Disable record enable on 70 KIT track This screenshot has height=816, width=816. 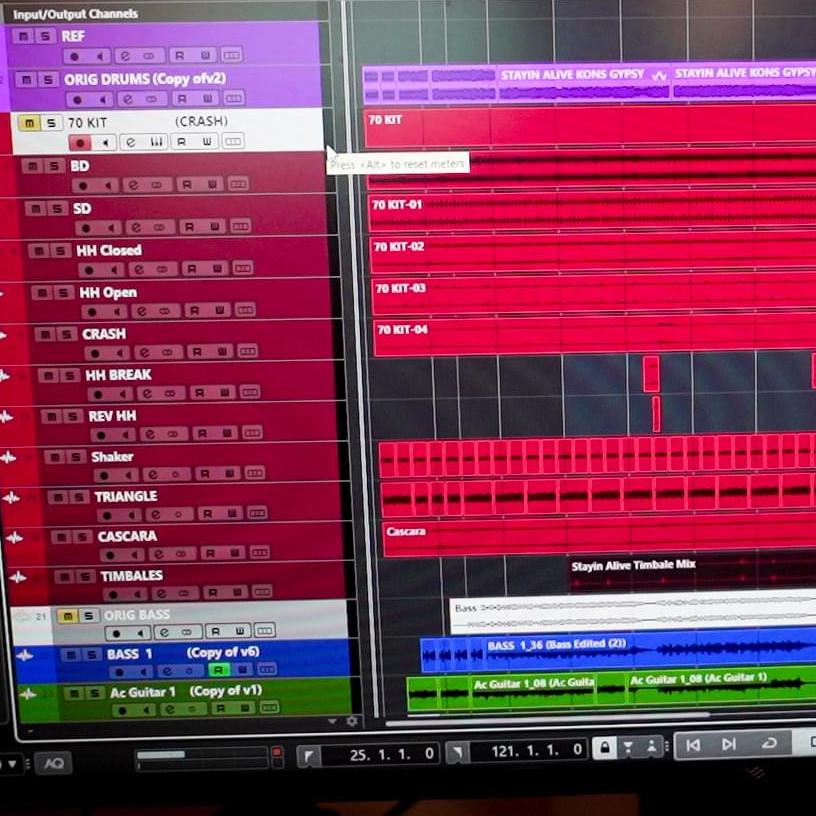click(80, 142)
